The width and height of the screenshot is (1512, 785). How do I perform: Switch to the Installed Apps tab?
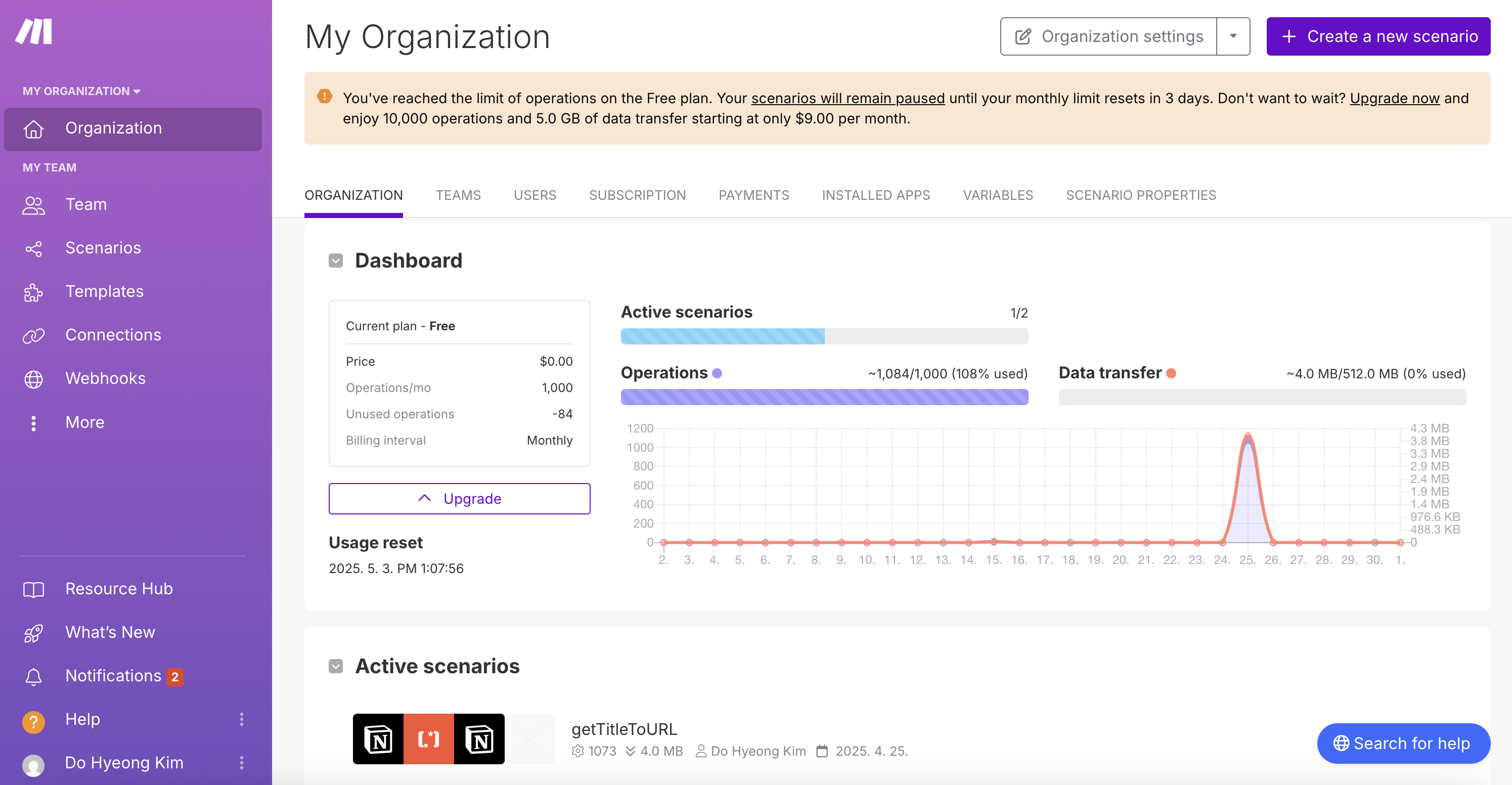point(875,195)
